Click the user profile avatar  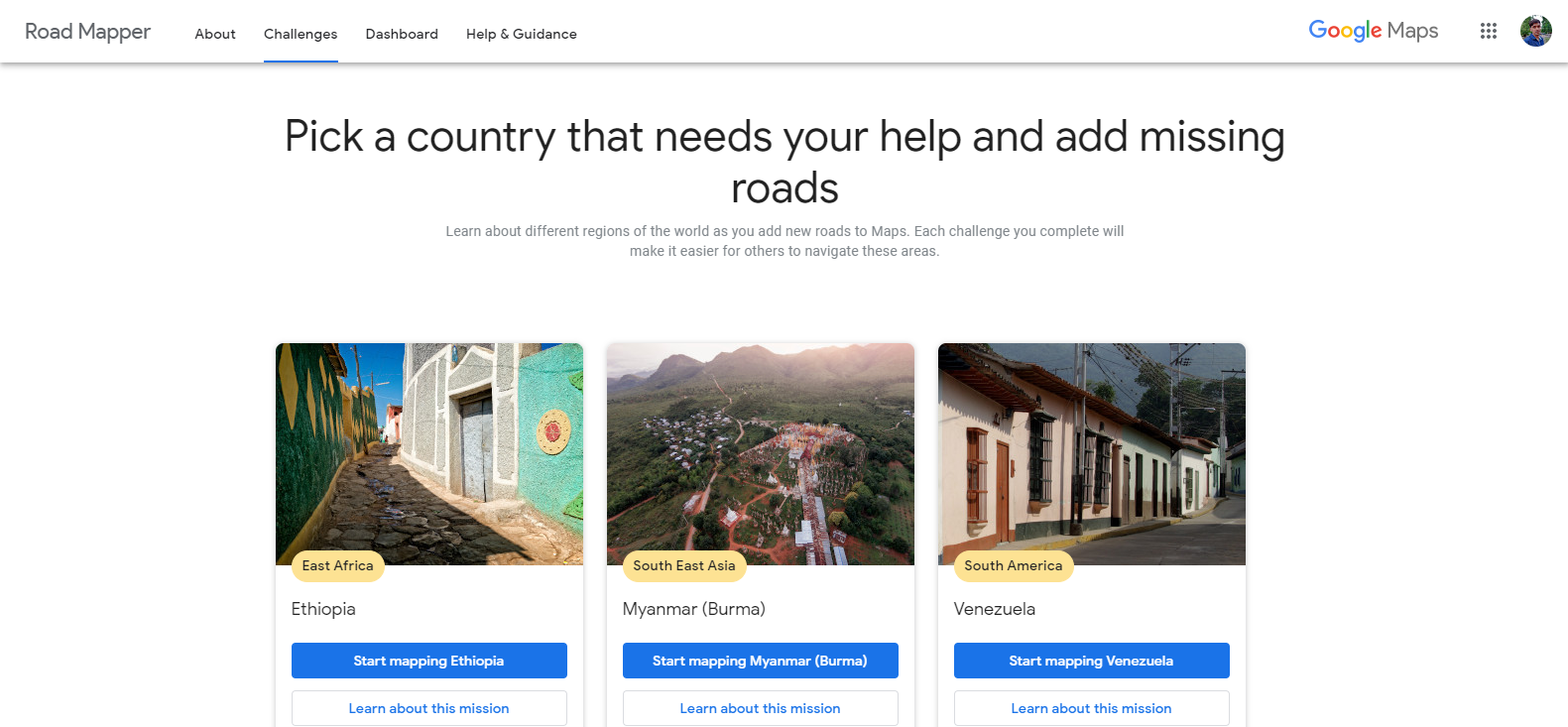(1535, 31)
